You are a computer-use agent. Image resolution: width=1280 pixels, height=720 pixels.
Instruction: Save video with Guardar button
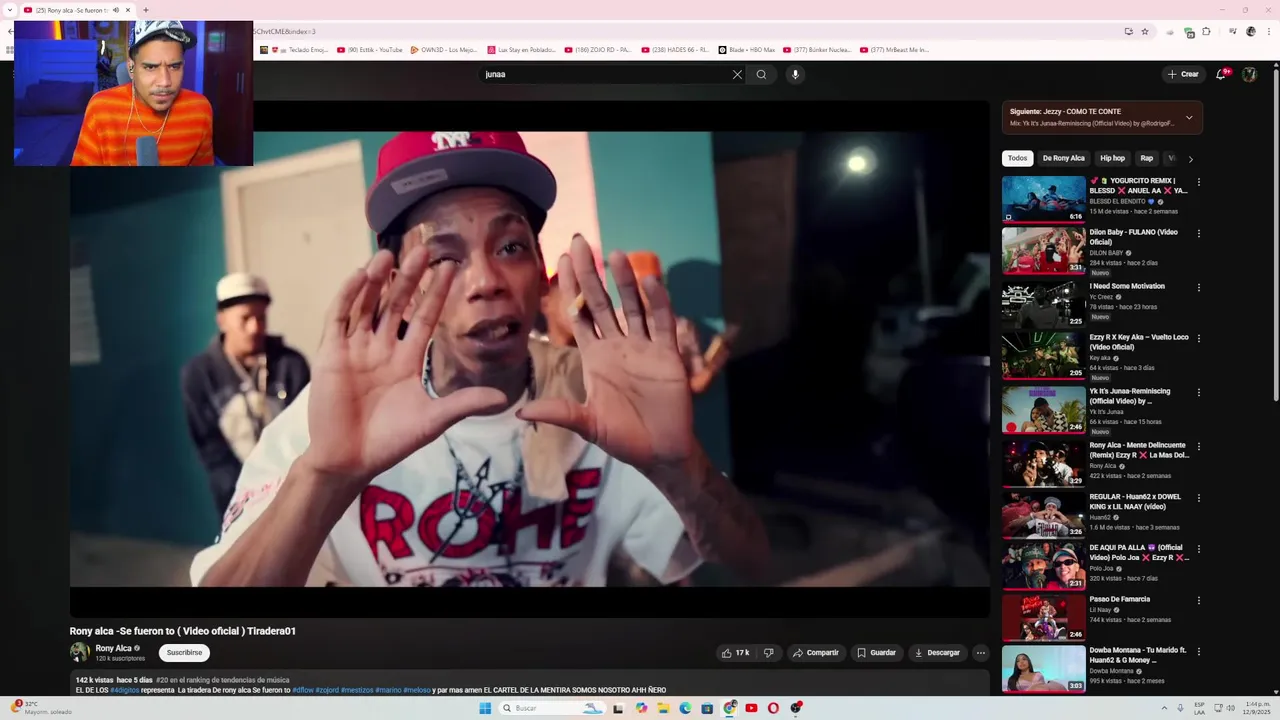(876, 653)
